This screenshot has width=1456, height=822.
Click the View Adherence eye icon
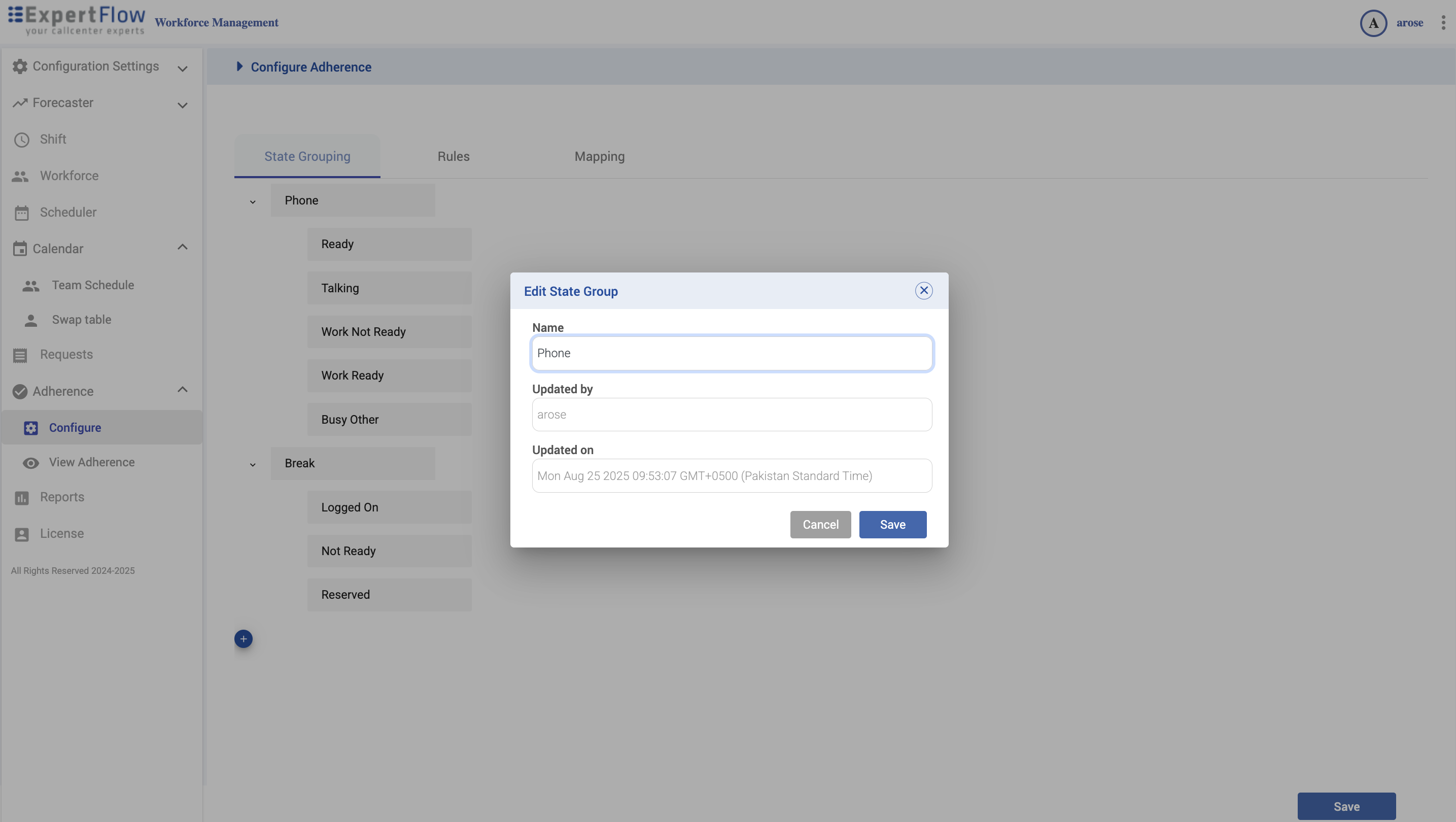click(x=30, y=463)
